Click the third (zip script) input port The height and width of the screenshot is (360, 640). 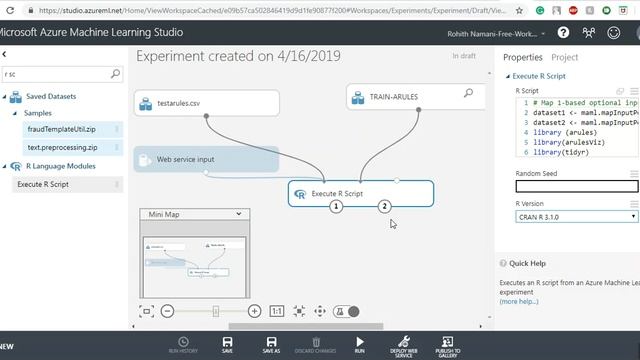(x=397, y=180)
